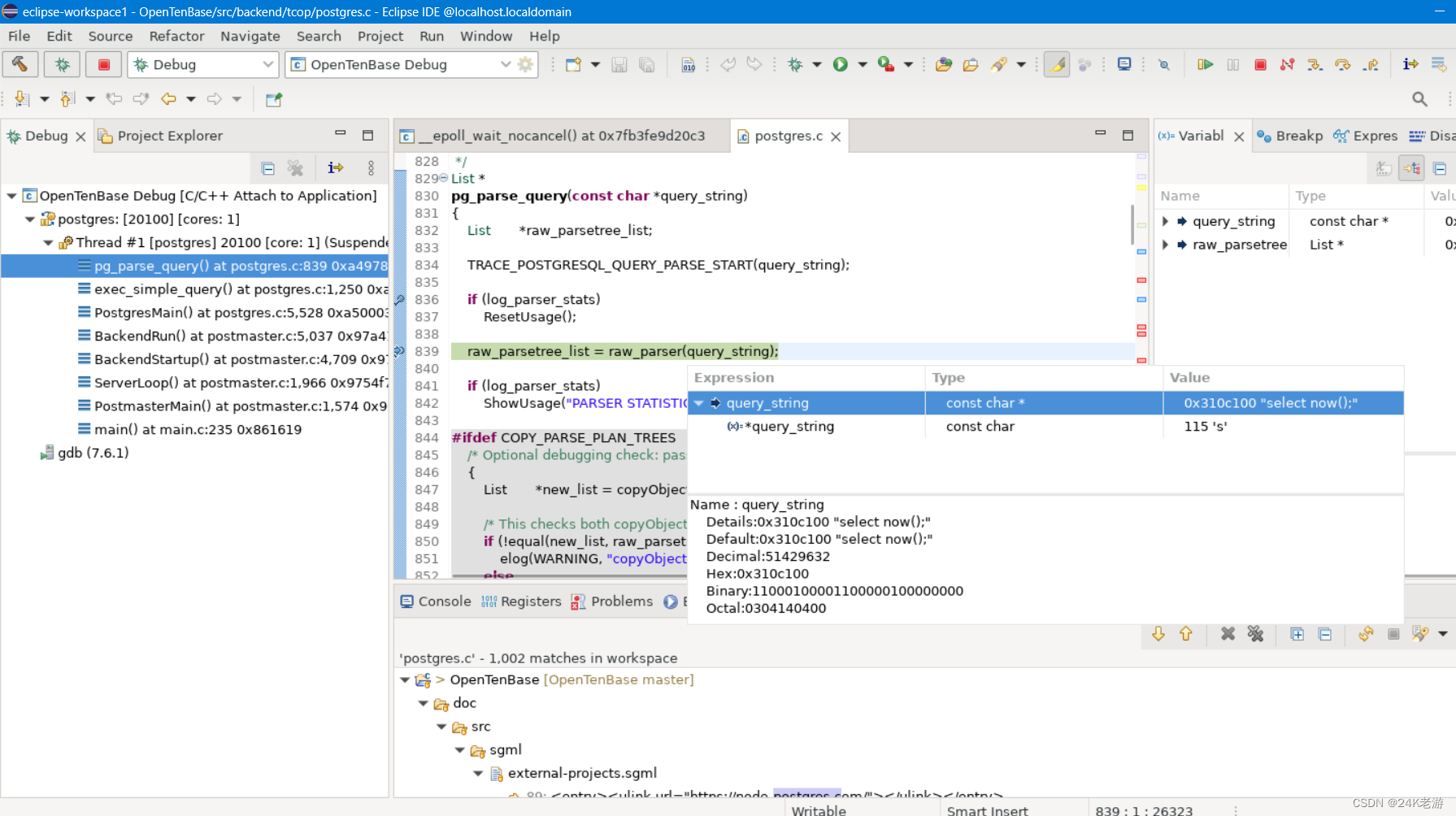Click the Show Next Match down arrow
Image resolution: width=1456 pixels, height=816 pixels.
(x=1158, y=634)
